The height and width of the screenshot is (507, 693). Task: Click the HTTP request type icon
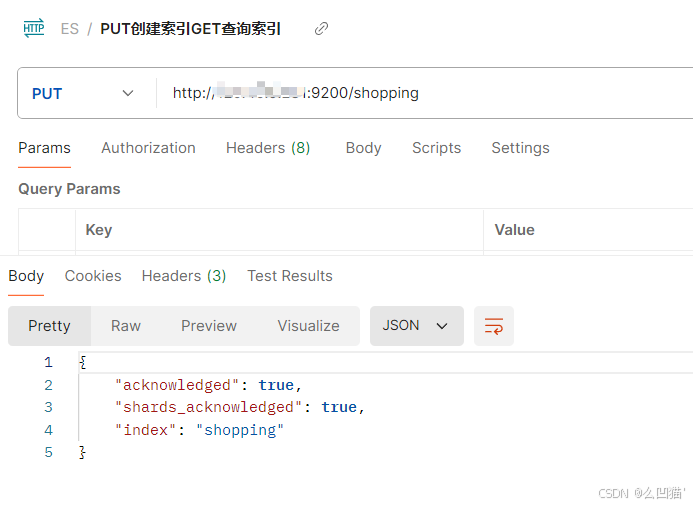34,28
